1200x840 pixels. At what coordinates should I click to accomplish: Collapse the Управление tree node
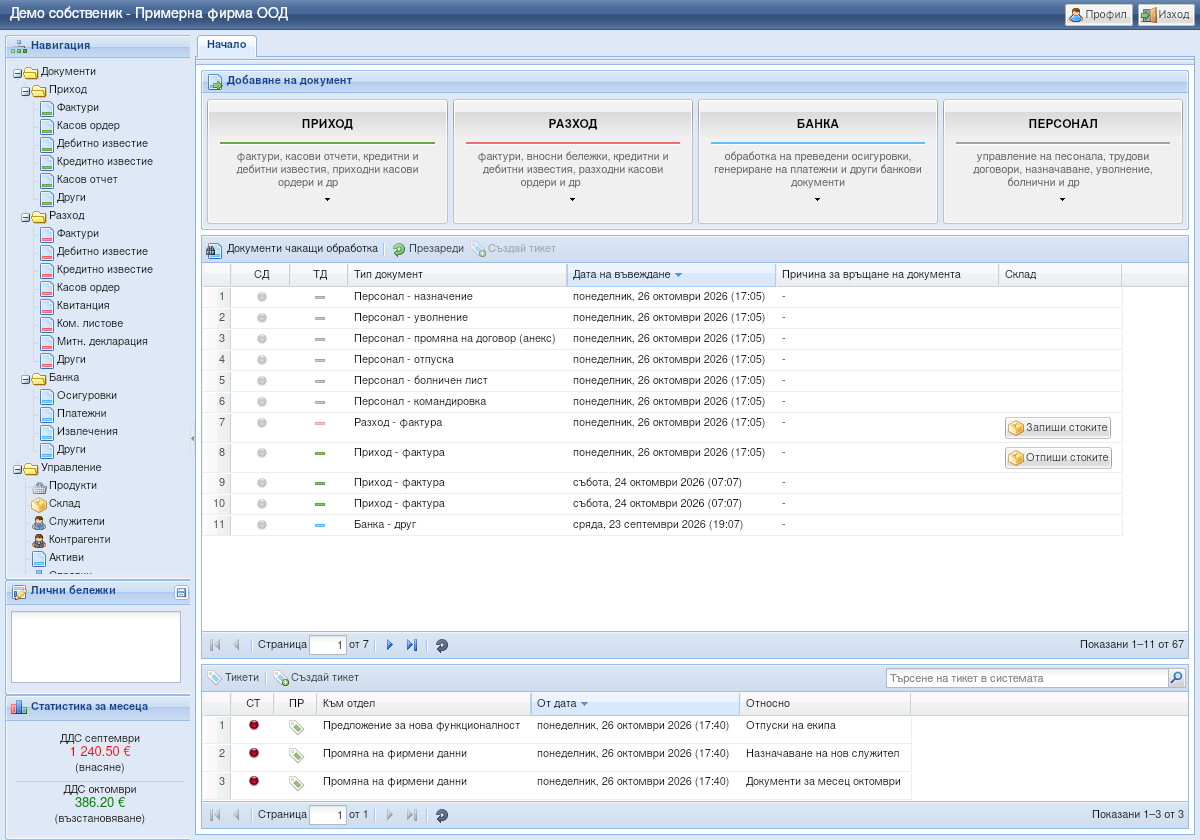18,468
